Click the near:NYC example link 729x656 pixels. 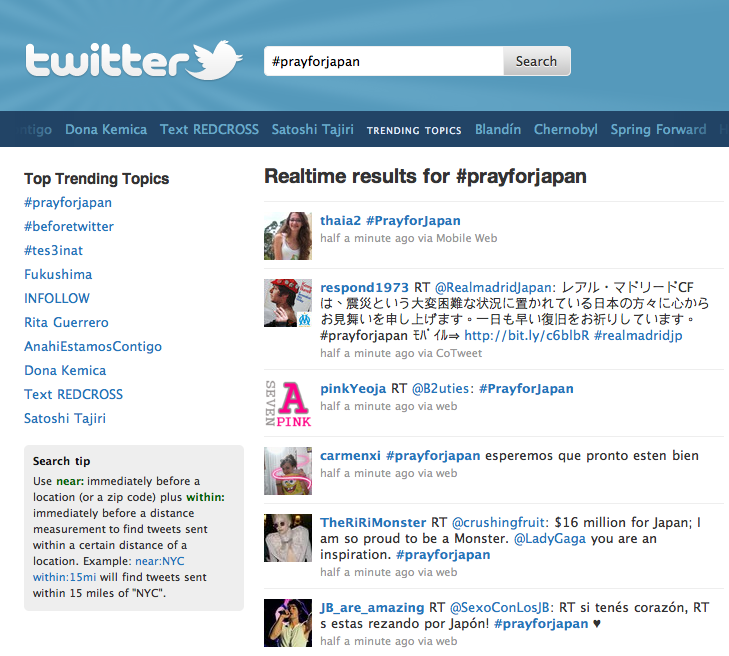point(160,561)
